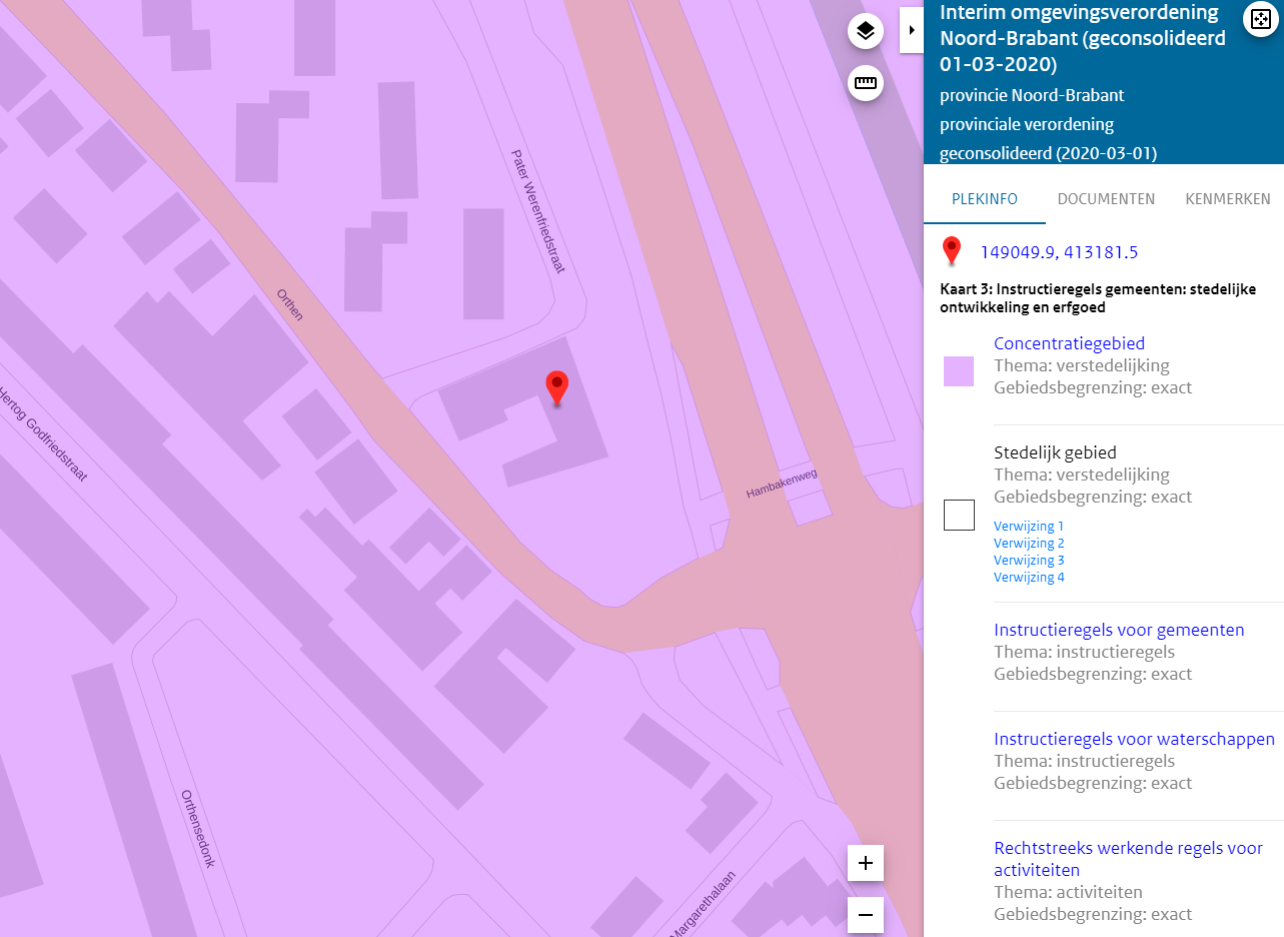This screenshot has height=937, width=1284.
Task: Click the purple Concentratiegebied color swatch
Action: (959, 371)
